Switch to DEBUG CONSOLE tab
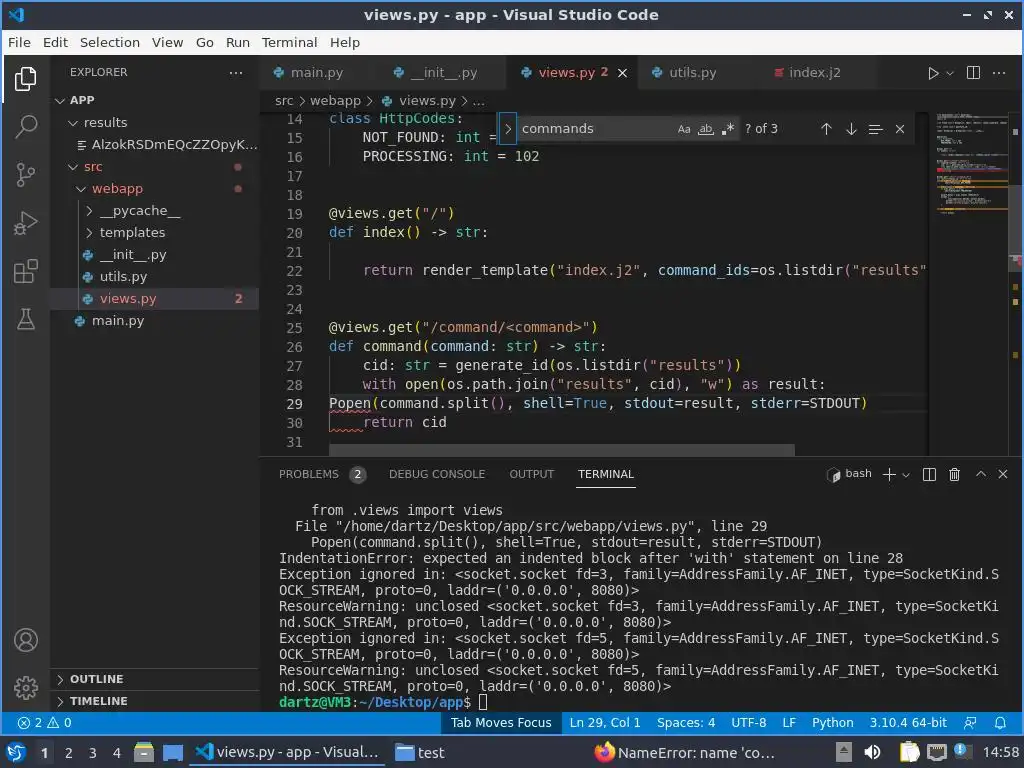 tap(437, 475)
